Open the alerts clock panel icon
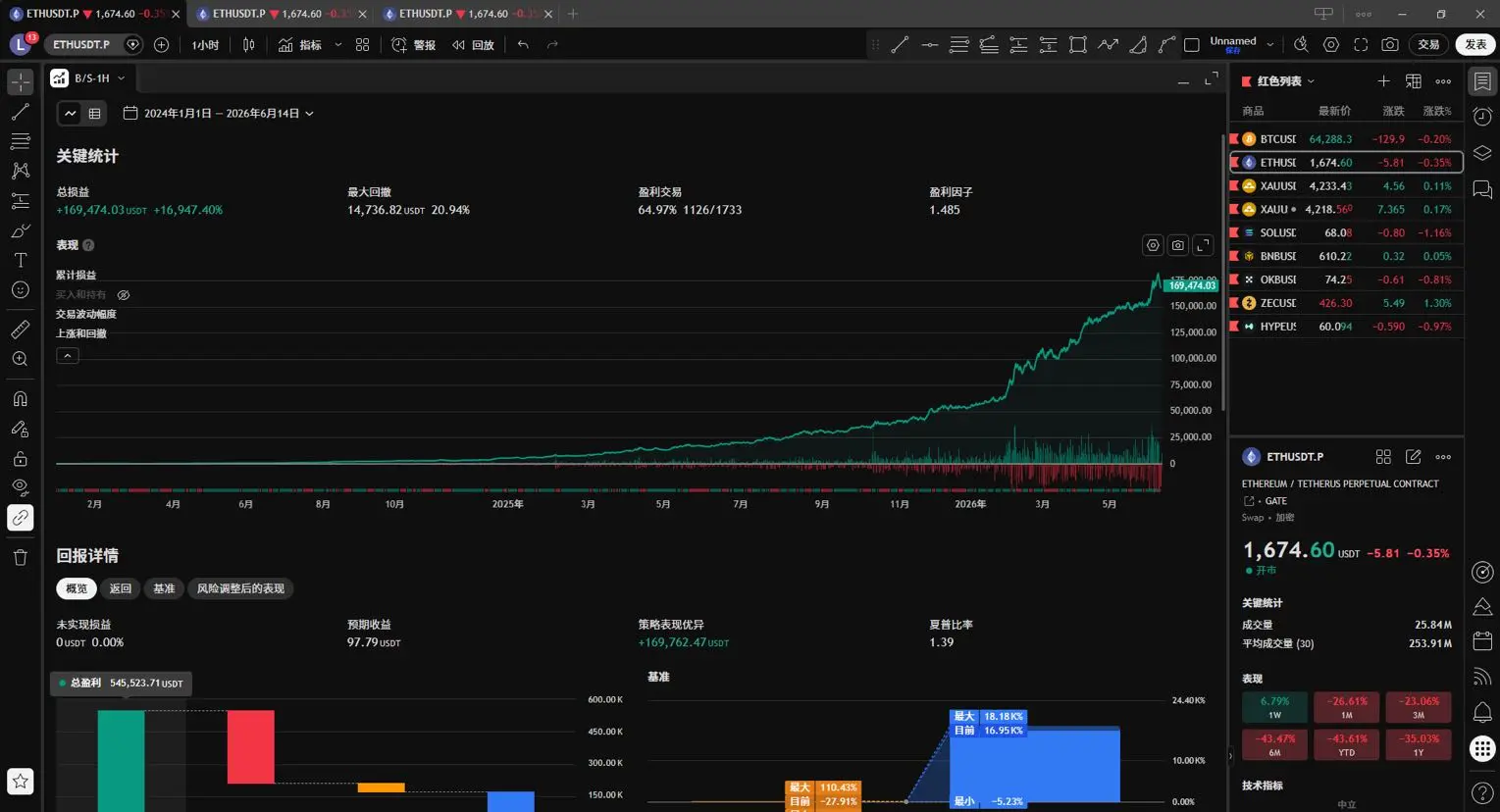Image resolution: width=1500 pixels, height=812 pixels. 1482,117
